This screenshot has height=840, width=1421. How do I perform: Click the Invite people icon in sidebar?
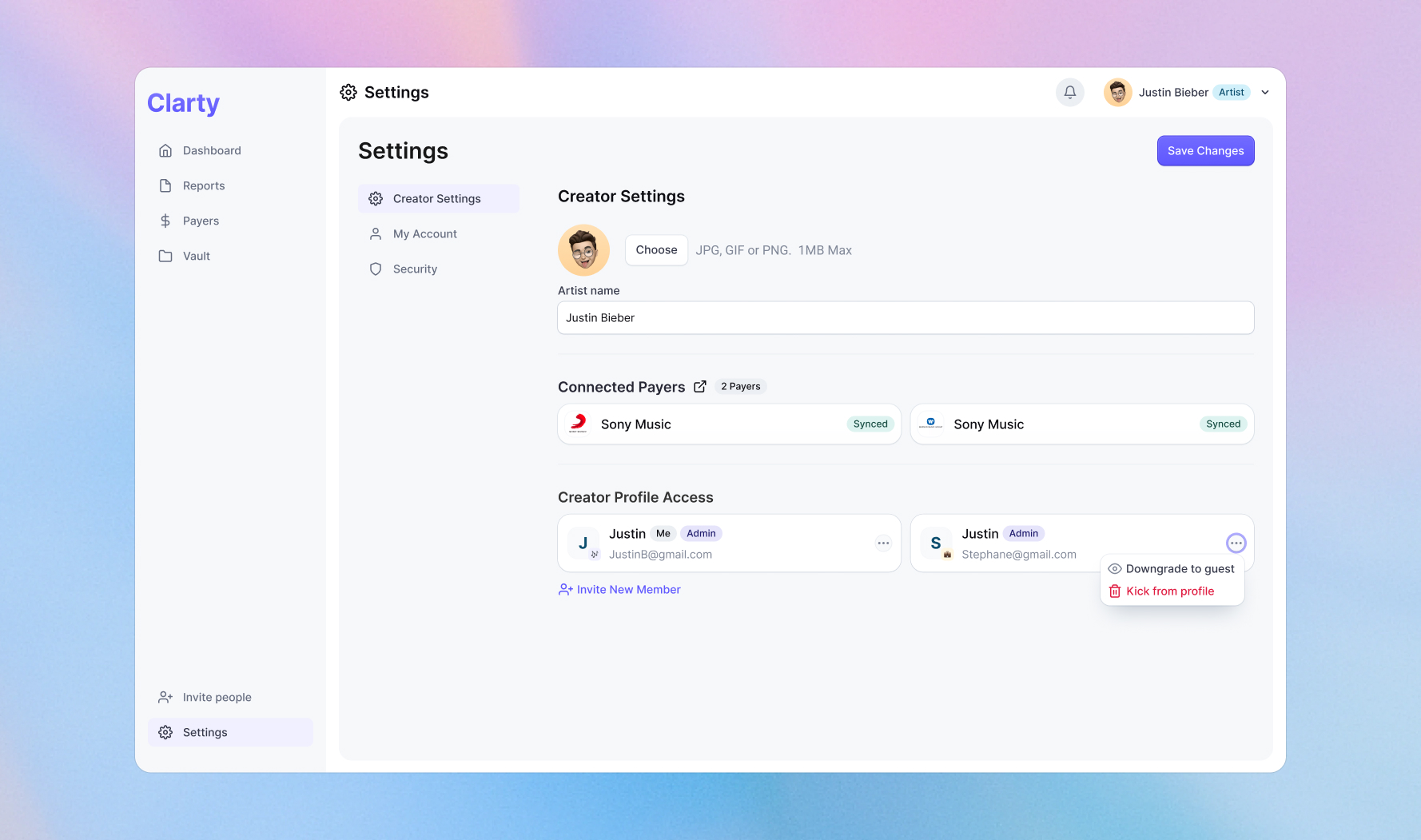[165, 696]
